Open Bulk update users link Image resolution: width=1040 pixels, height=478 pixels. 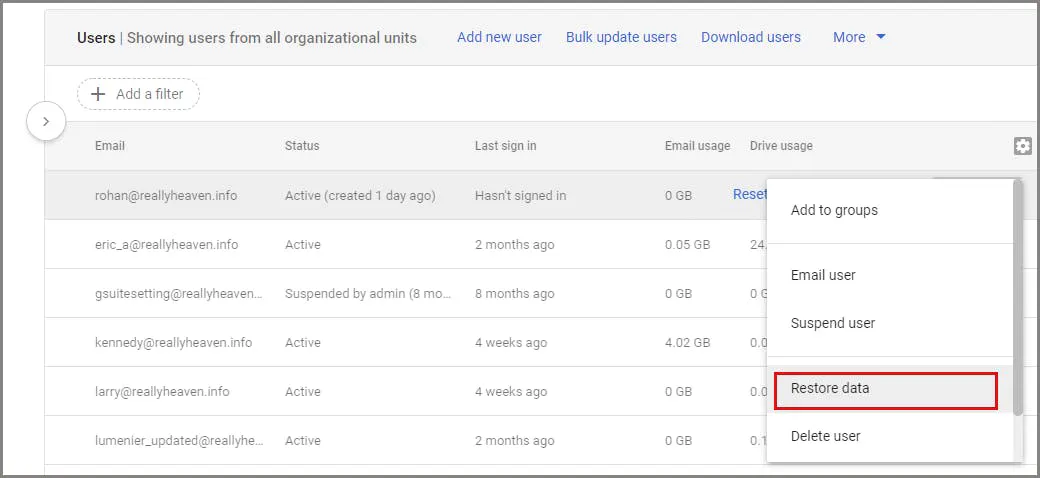point(621,37)
